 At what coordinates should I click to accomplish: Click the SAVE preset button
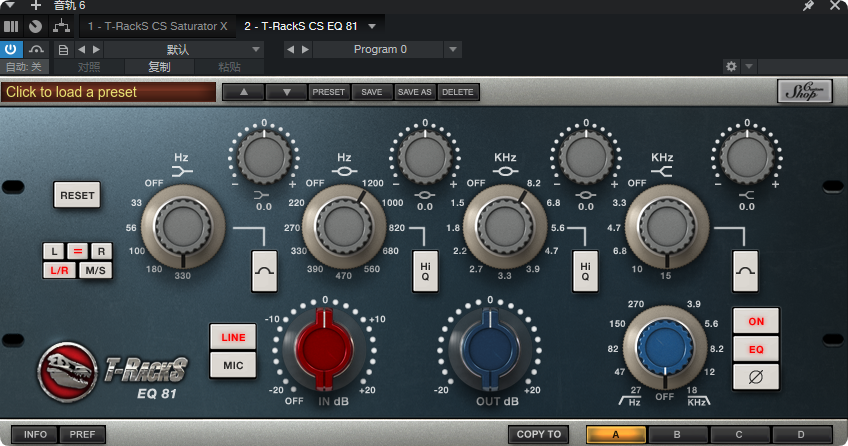click(372, 92)
